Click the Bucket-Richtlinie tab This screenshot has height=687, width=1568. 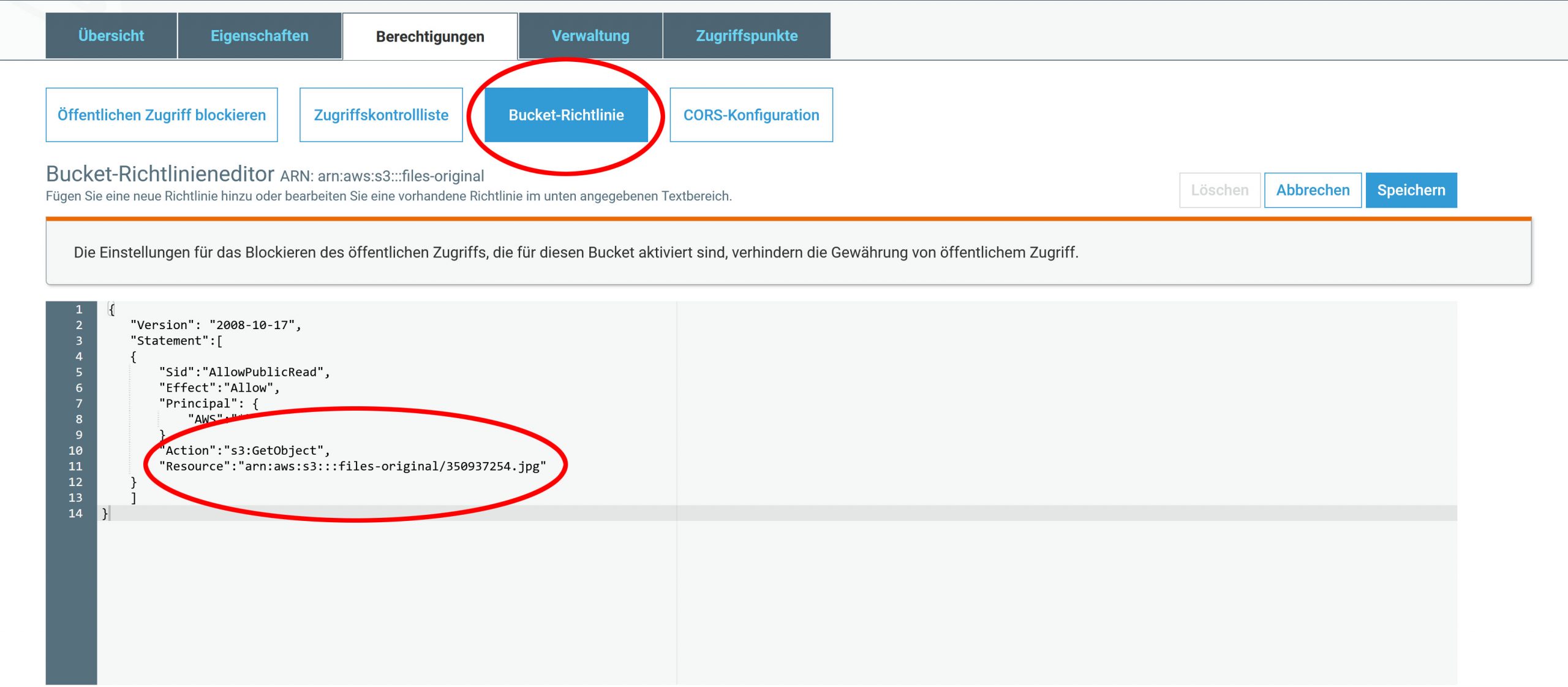pyautogui.click(x=566, y=114)
